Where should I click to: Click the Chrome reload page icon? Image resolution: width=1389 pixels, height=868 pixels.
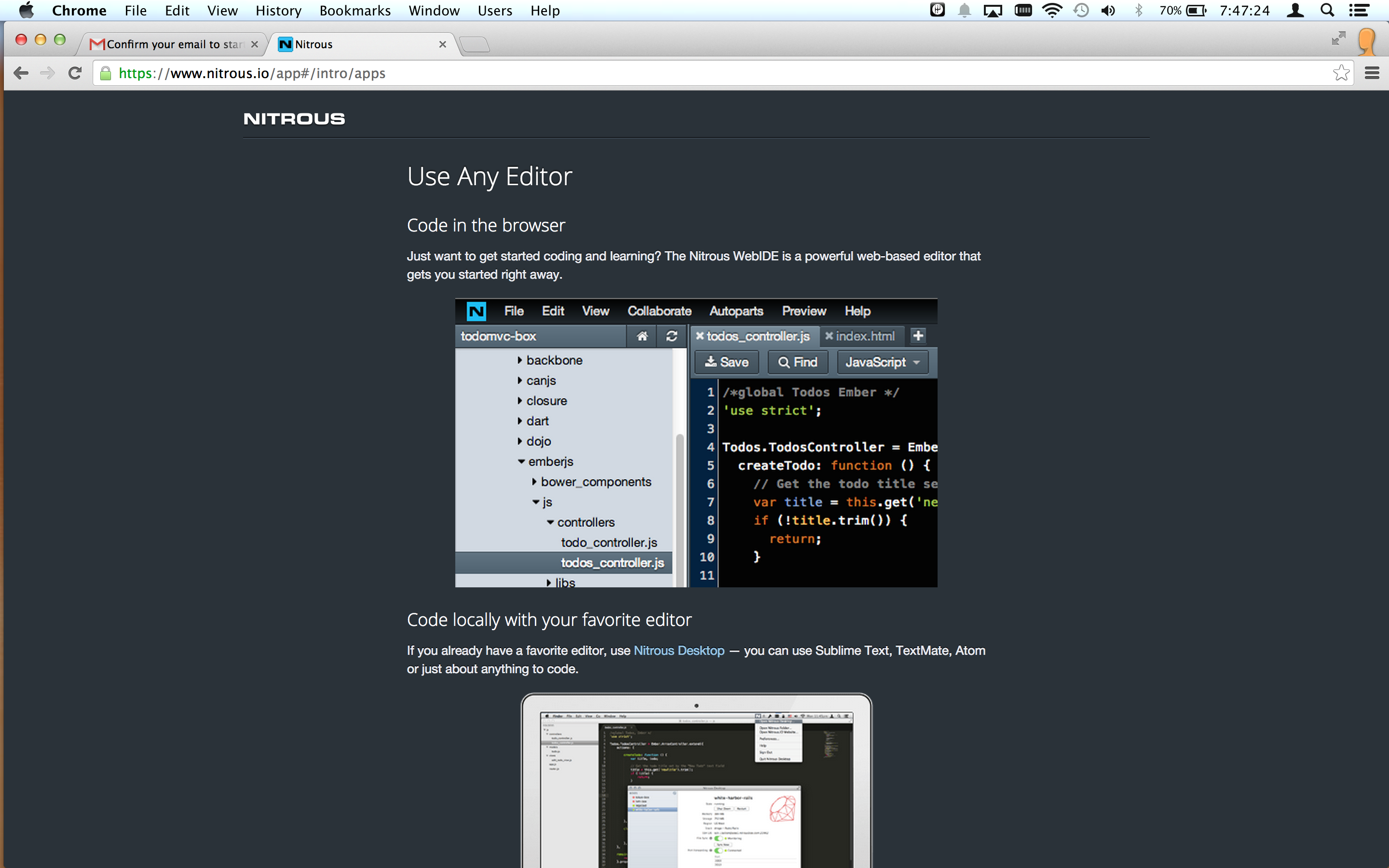(75, 73)
